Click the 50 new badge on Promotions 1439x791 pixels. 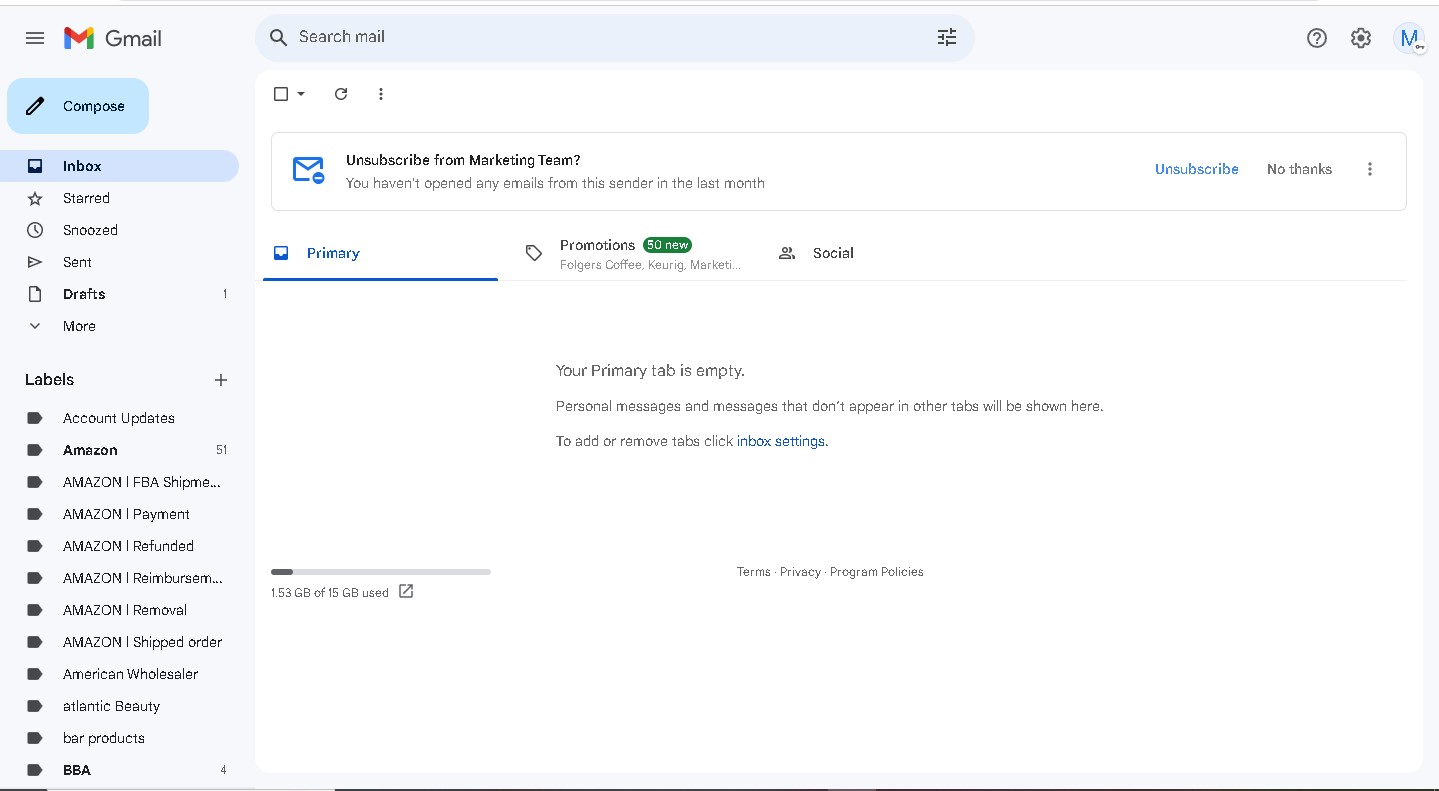[667, 245]
